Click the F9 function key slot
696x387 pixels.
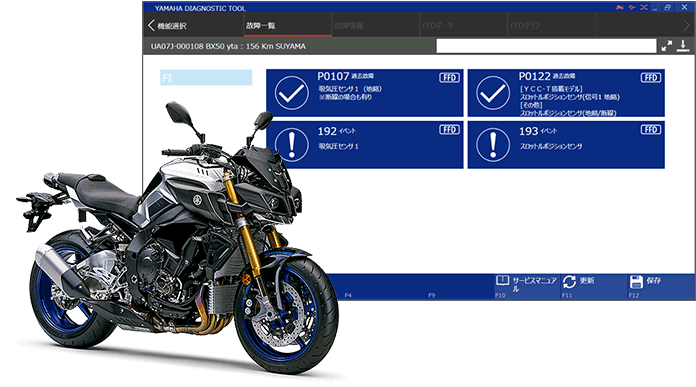coord(431,295)
